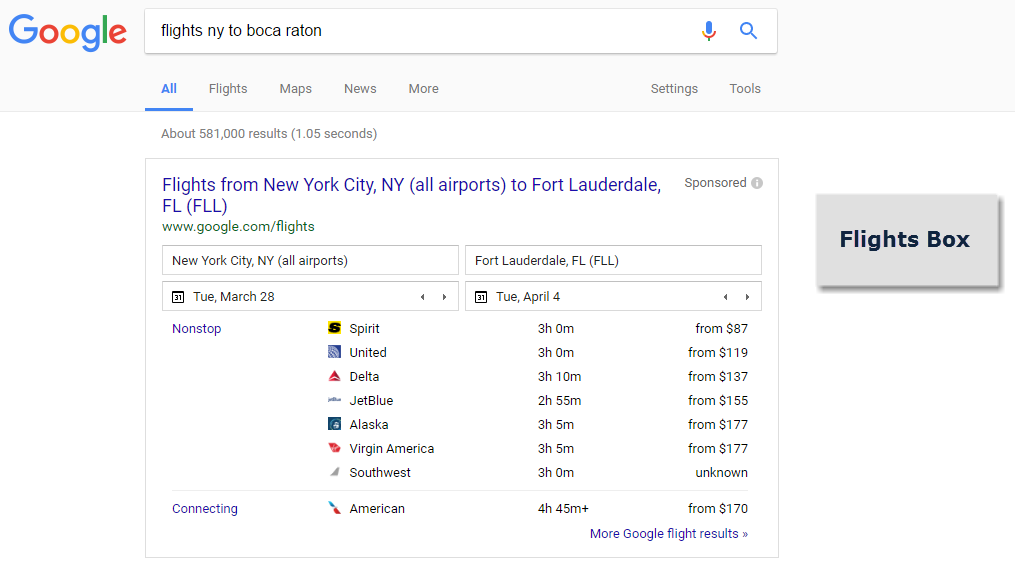The width and height of the screenshot is (1015, 577).
Task: Click the origin field New York City
Action: 310,260
